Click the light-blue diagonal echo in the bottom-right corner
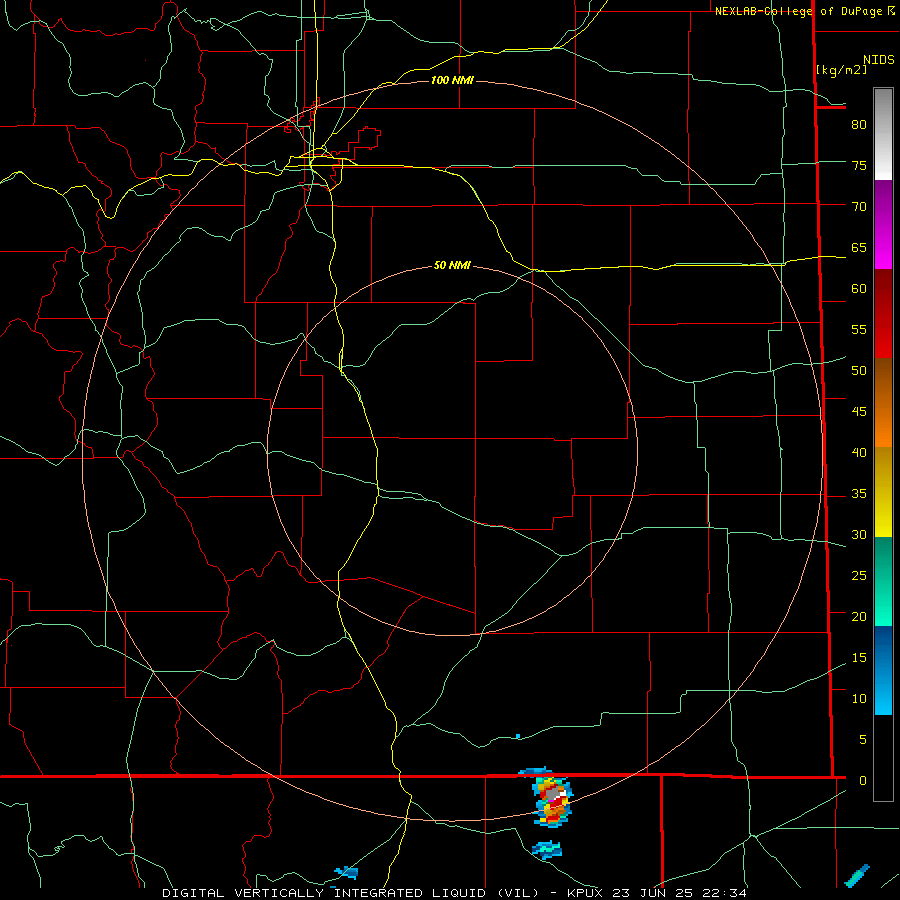 pos(857,876)
